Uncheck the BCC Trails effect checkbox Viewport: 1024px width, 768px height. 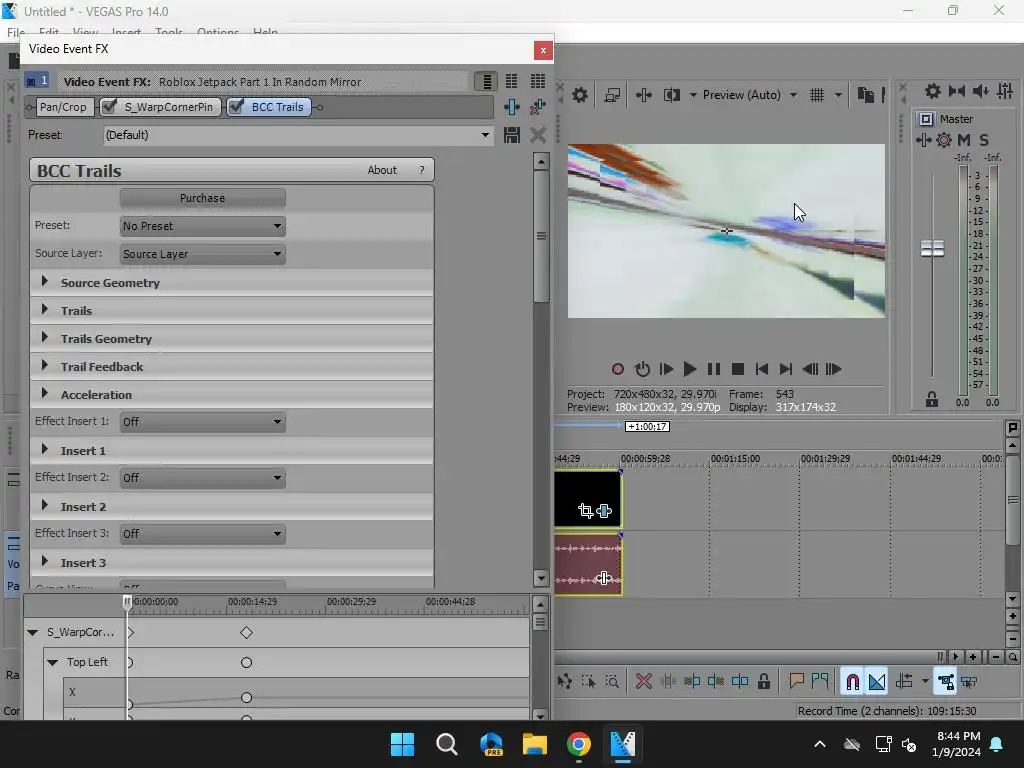click(x=236, y=106)
